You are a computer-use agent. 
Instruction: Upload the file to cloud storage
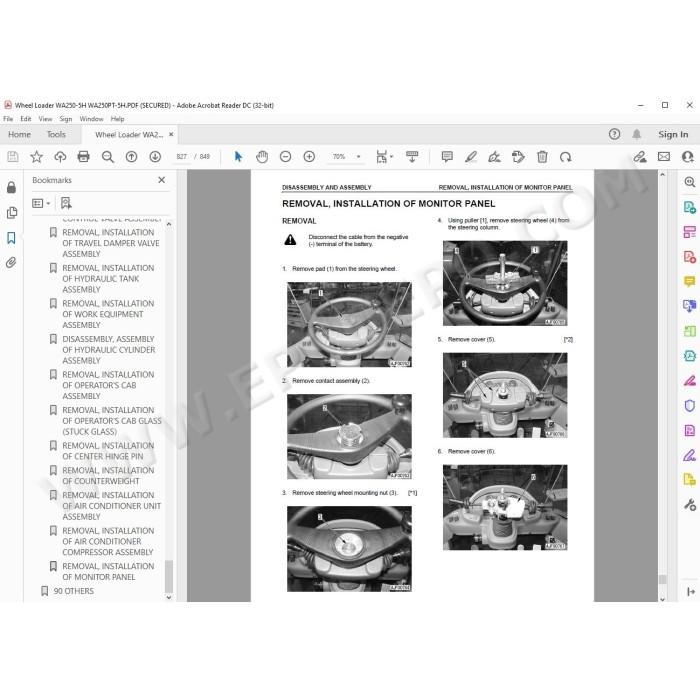tap(60, 157)
